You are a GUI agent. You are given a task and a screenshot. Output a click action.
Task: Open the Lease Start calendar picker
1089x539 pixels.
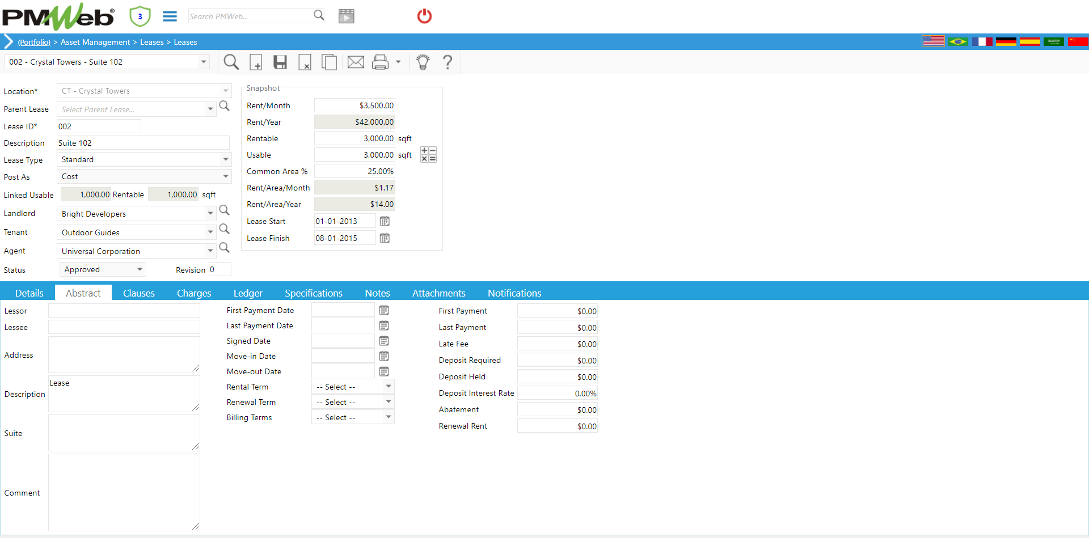tap(384, 221)
